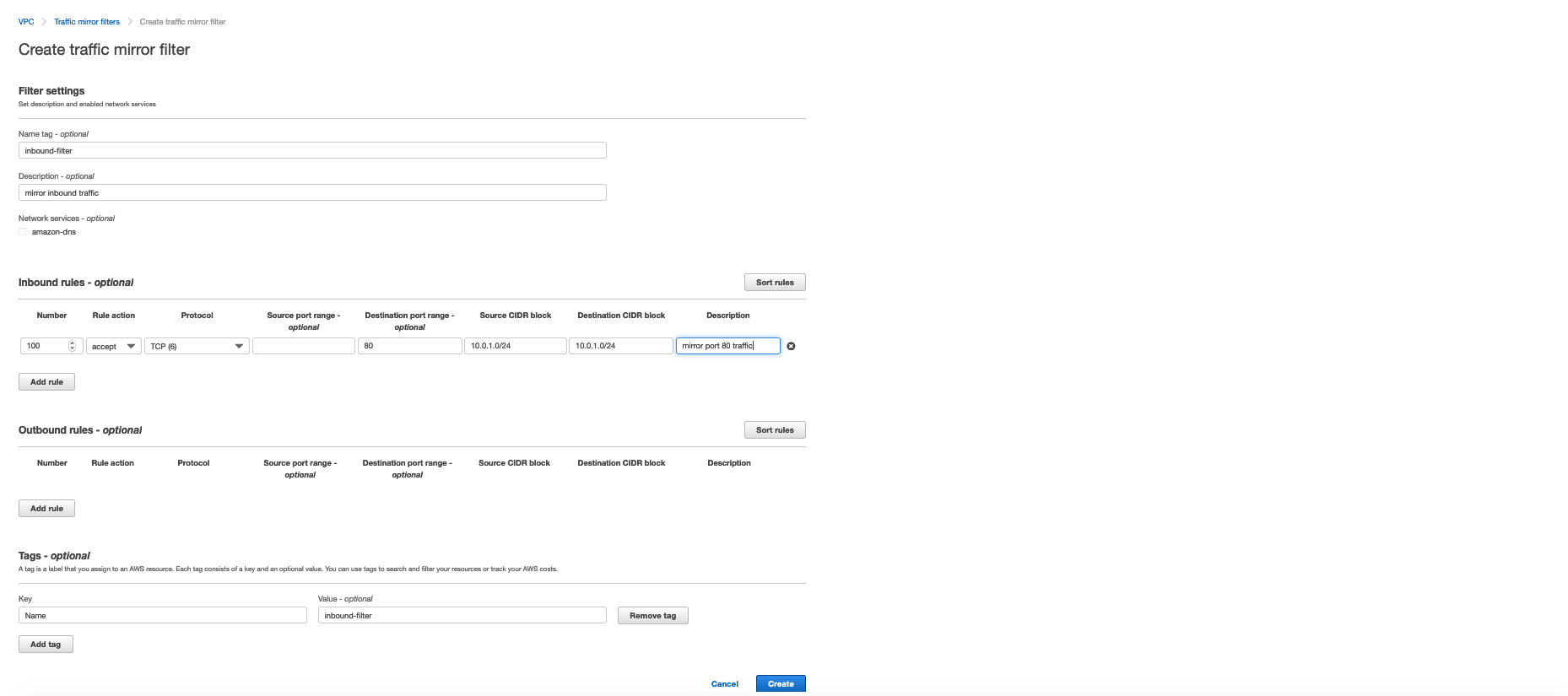This screenshot has width=1568, height=696.
Task: Remove inbound rule 100 with delete icon
Action: pyautogui.click(x=791, y=346)
